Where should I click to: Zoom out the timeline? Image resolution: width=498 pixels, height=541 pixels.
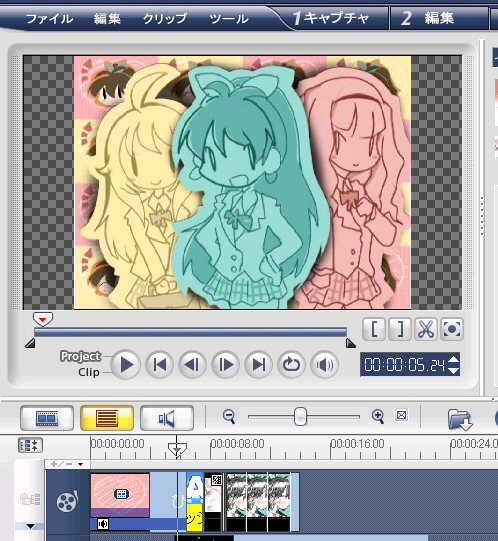pyautogui.click(x=229, y=416)
